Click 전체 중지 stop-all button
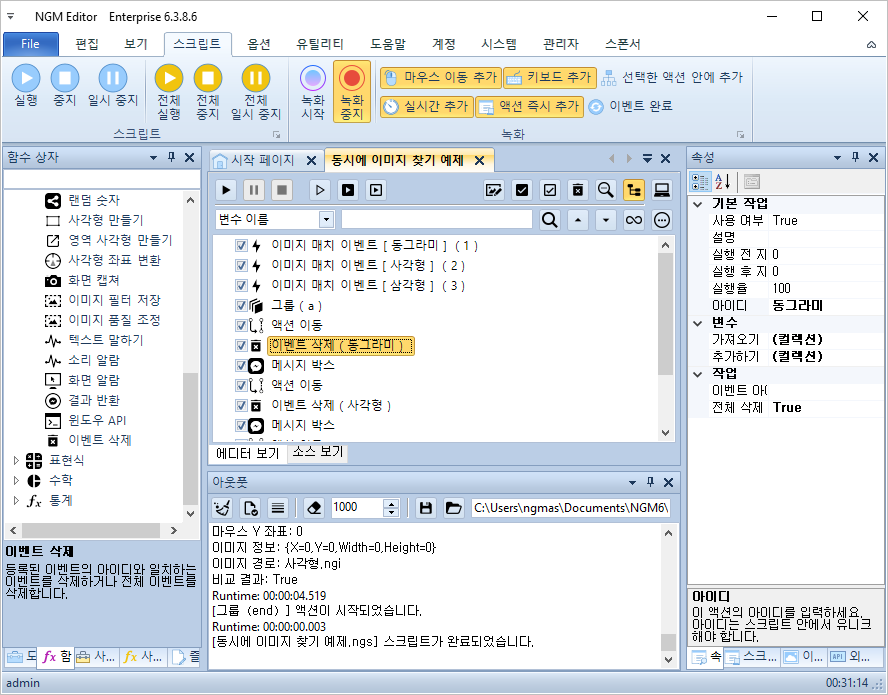 point(208,92)
